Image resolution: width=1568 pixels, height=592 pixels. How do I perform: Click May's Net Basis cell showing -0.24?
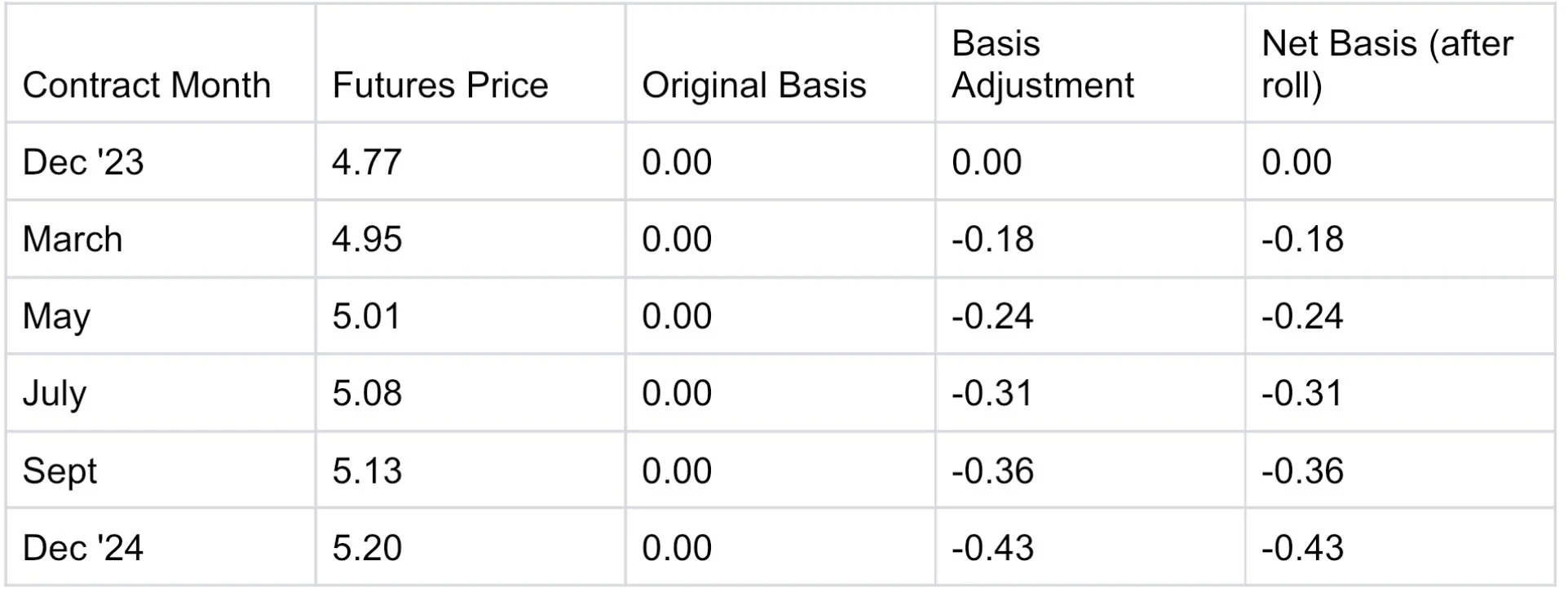coord(1302,316)
